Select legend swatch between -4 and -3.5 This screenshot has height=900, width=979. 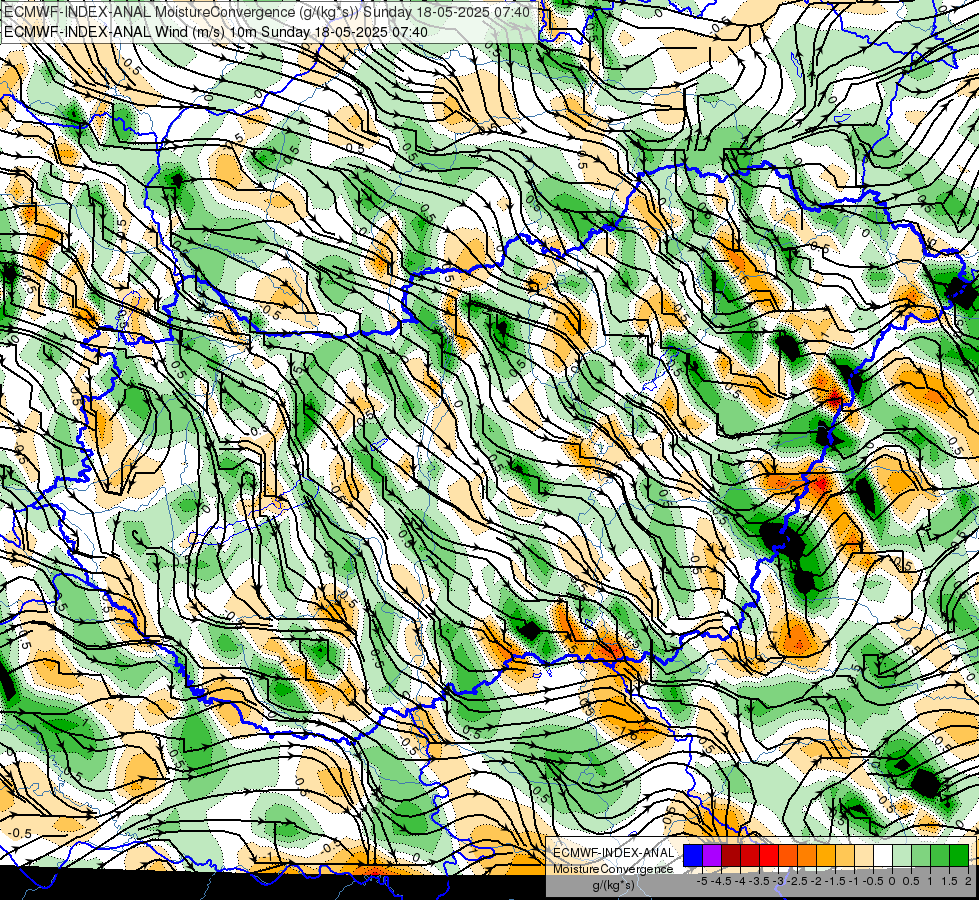[750, 856]
